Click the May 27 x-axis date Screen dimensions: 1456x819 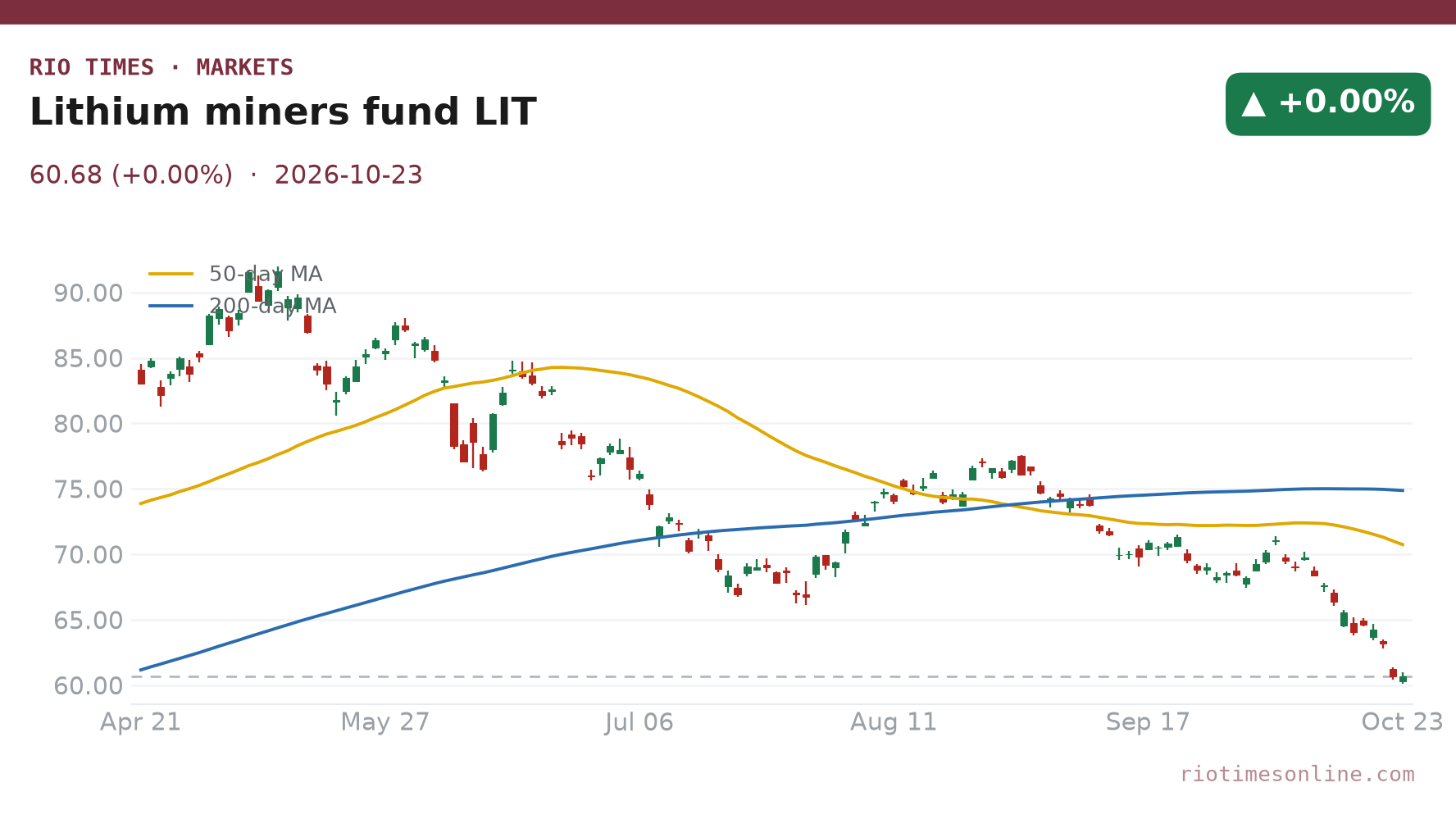(x=385, y=722)
